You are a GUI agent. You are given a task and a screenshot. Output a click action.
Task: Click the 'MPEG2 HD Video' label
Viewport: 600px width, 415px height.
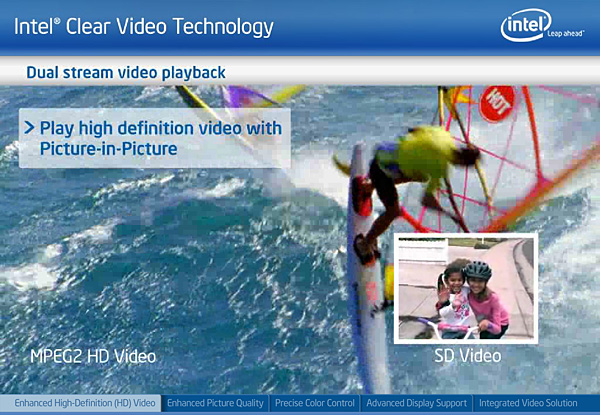[x=93, y=356]
